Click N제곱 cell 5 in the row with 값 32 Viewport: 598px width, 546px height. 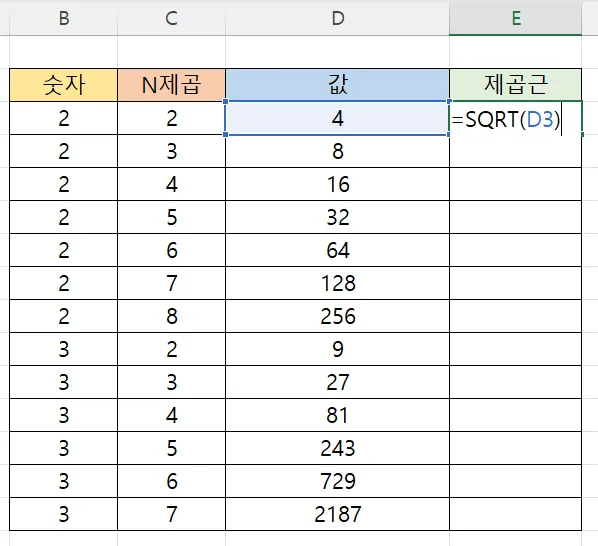coord(171,217)
